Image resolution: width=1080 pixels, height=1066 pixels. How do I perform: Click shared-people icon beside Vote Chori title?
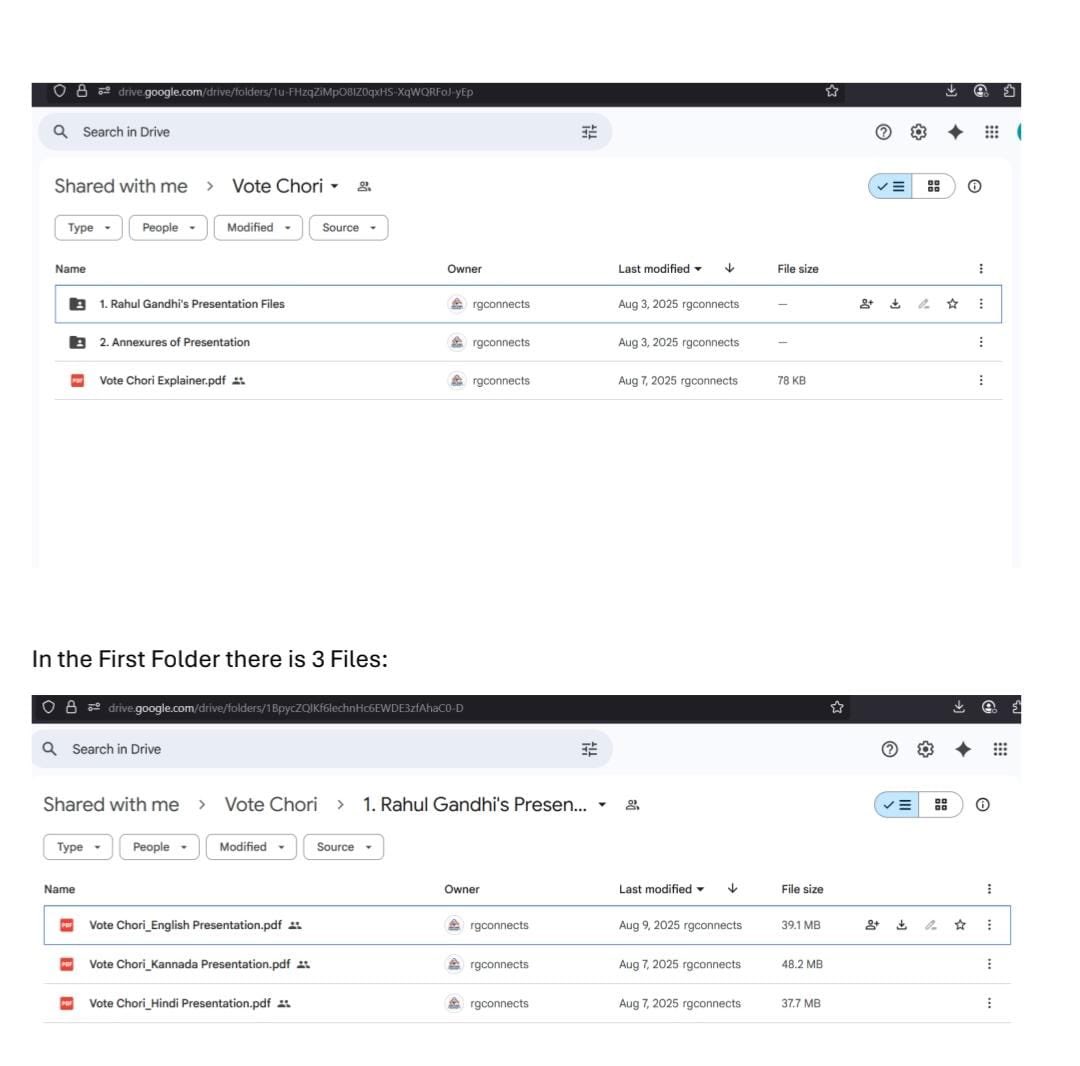click(x=364, y=186)
